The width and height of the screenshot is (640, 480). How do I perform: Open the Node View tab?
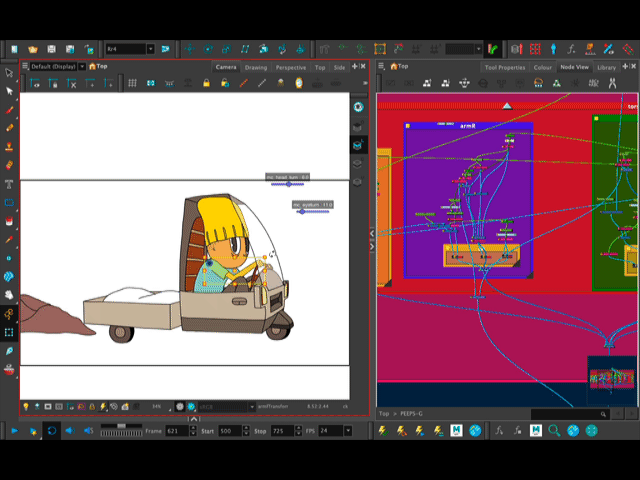(x=574, y=67)
